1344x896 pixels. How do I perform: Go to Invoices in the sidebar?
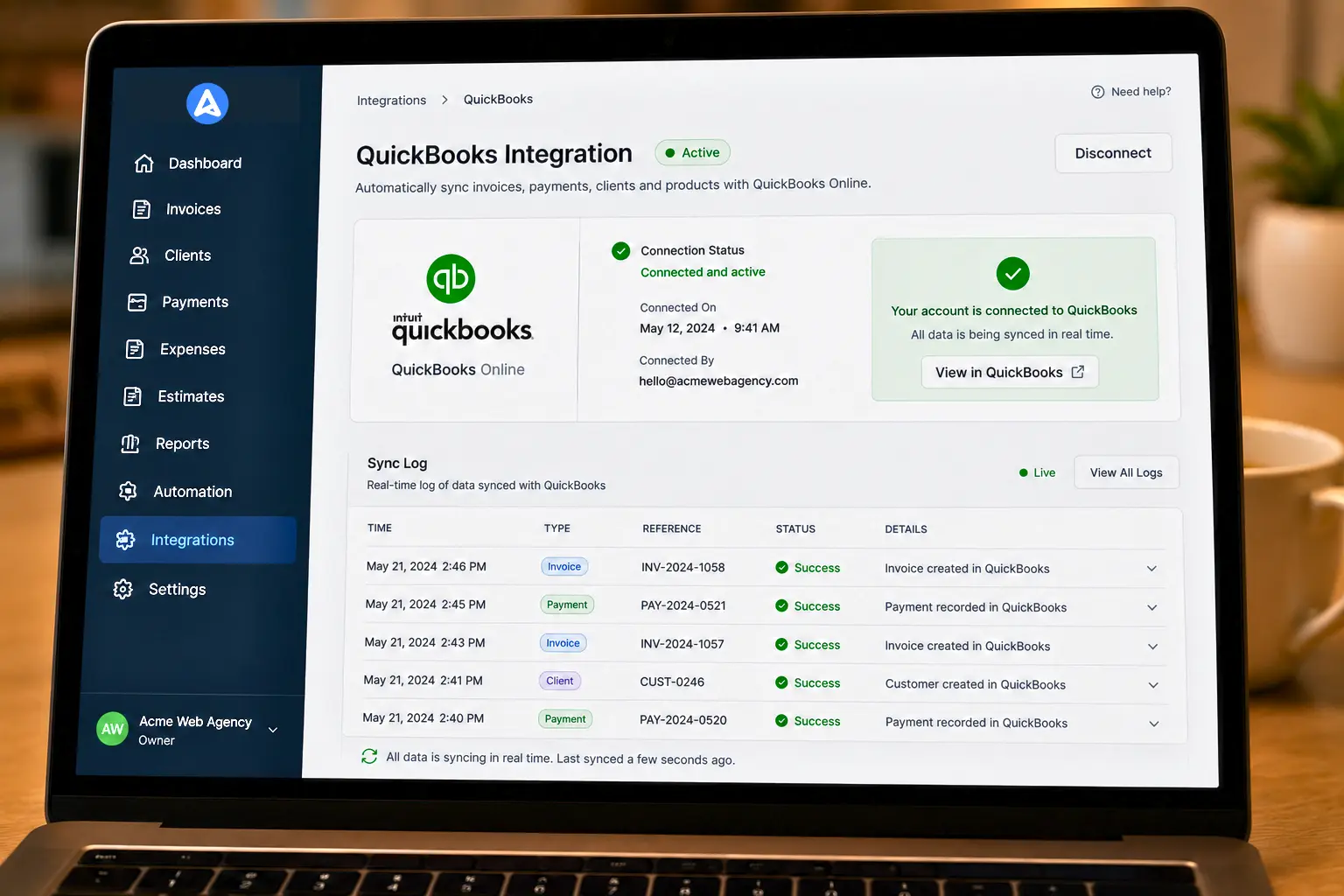[x=193, y=209]
